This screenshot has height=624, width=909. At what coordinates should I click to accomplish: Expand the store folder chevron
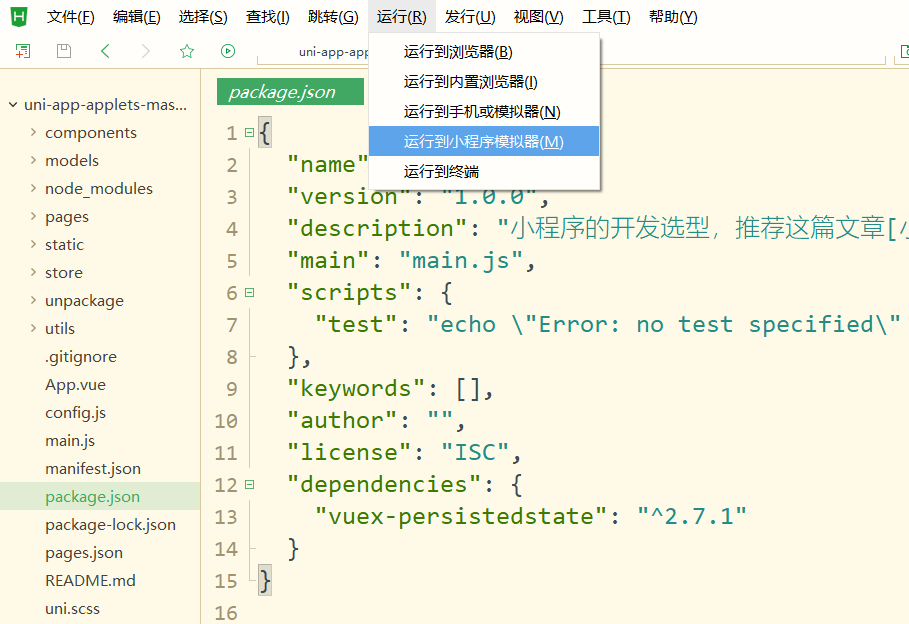click(x=33, y=272)
